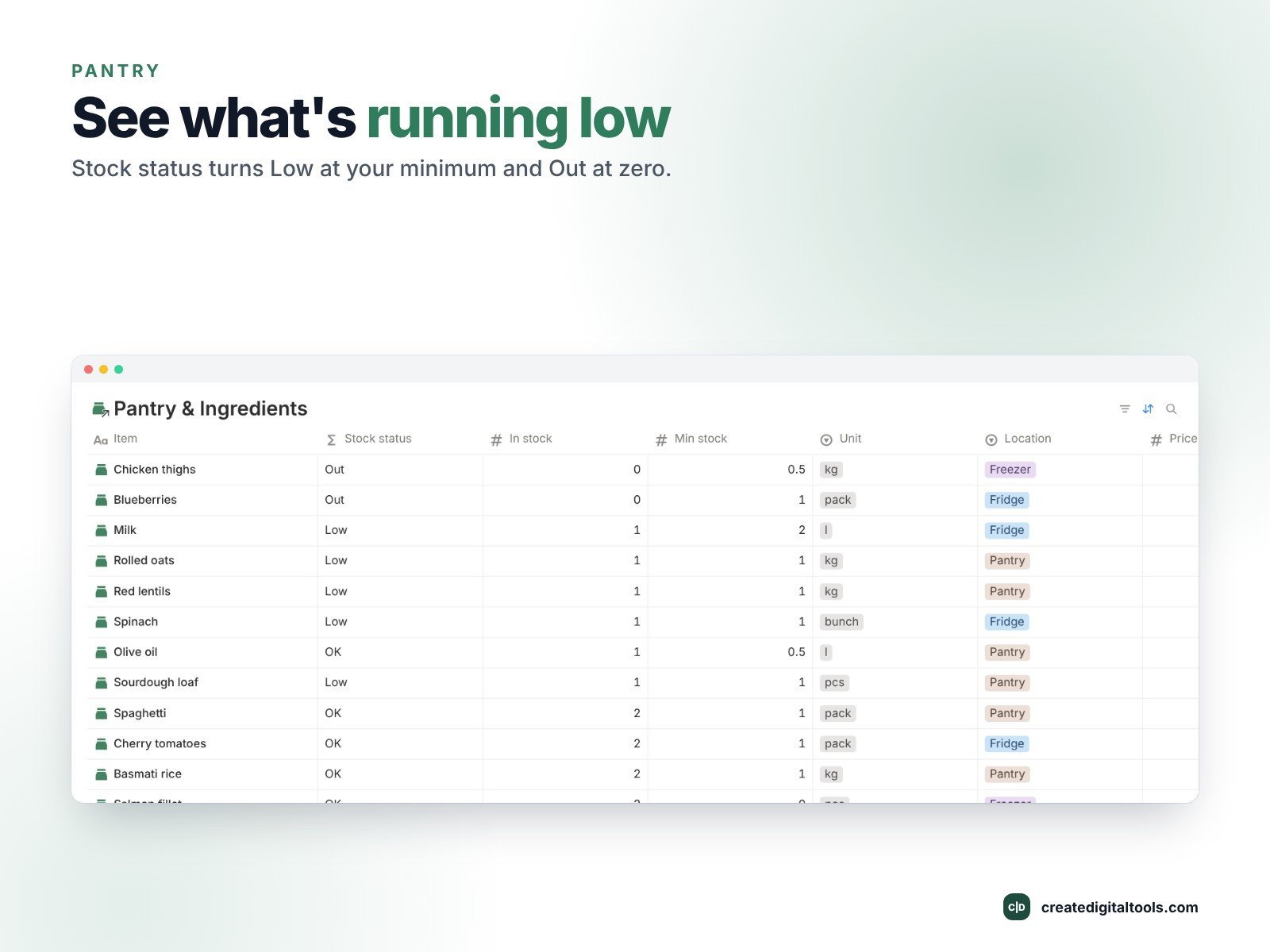1270x952 pixels.
Task: Select the kg unit tag for Basmati rice
Action: pos(831,774)
